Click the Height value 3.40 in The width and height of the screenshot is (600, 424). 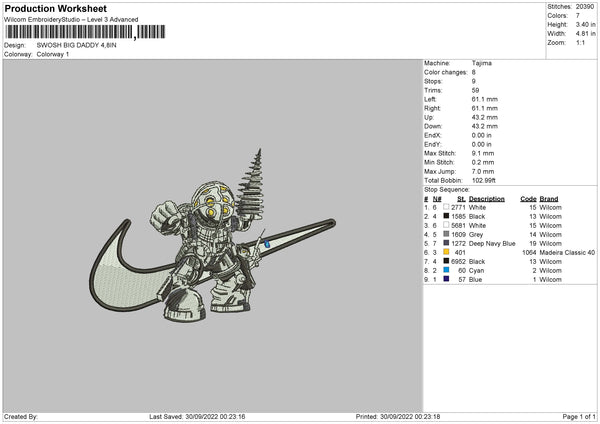(585, 24)
